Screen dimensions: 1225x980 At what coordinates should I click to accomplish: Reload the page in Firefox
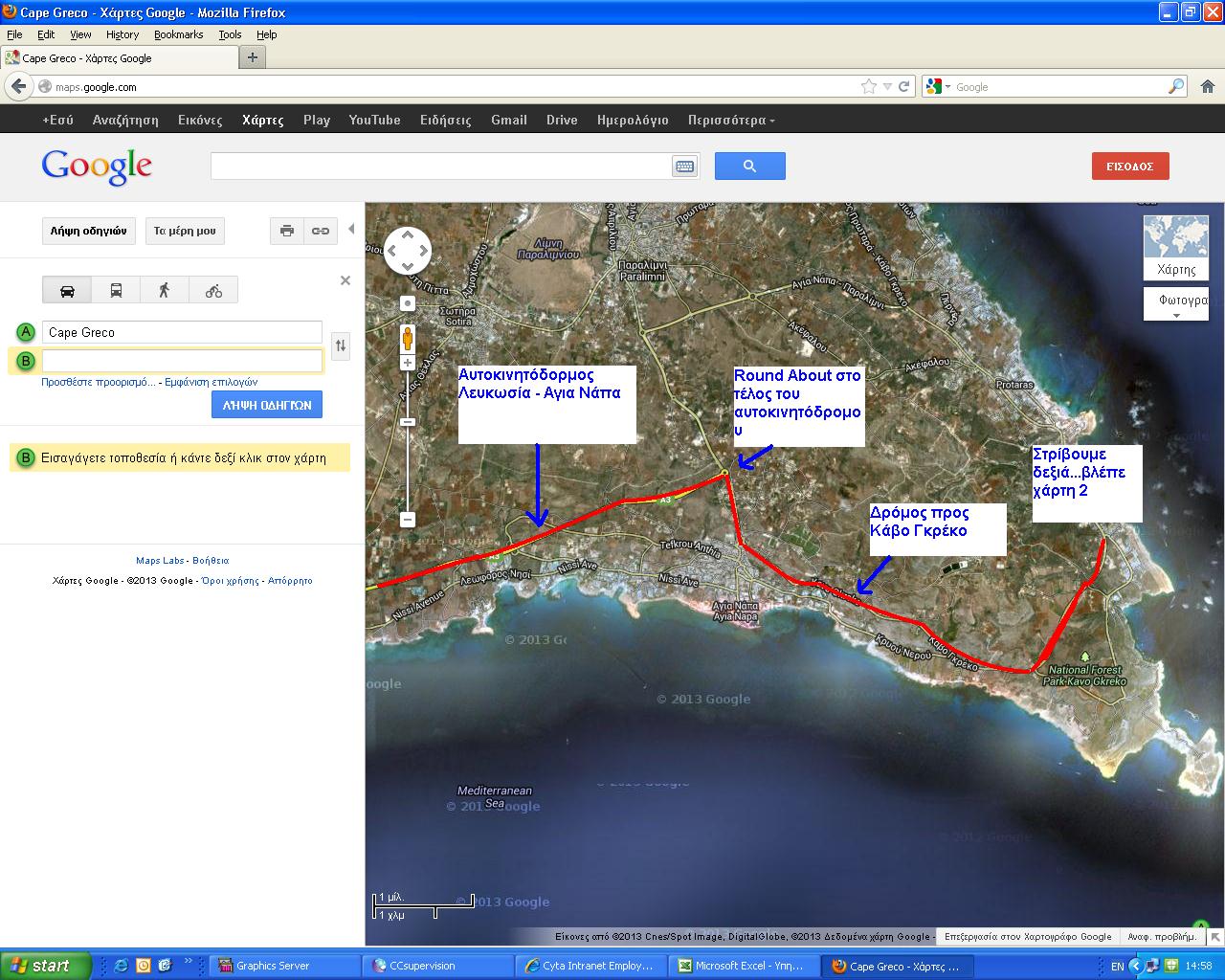click(x=903, y=86)
